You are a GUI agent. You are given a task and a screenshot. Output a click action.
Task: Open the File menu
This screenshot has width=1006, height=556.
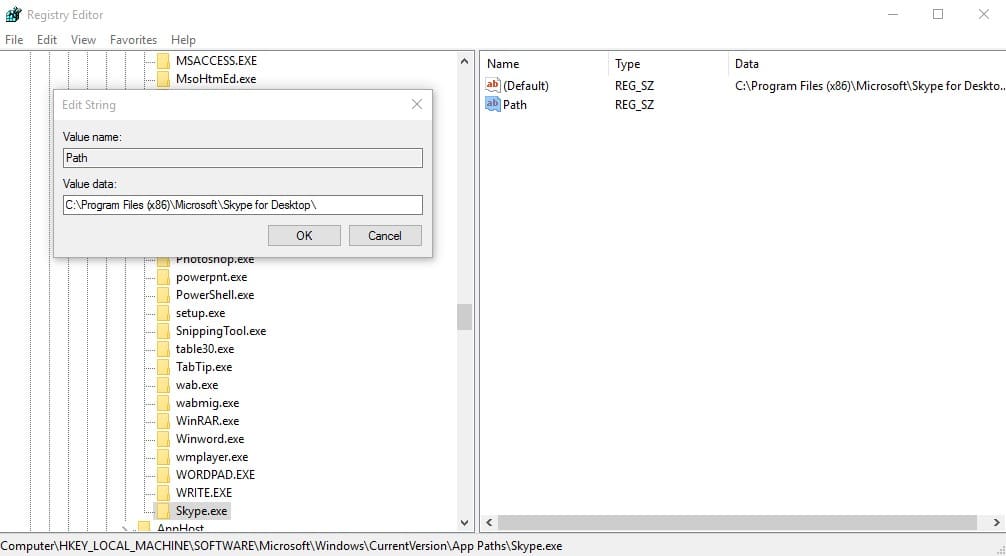[x=14, y=40]
